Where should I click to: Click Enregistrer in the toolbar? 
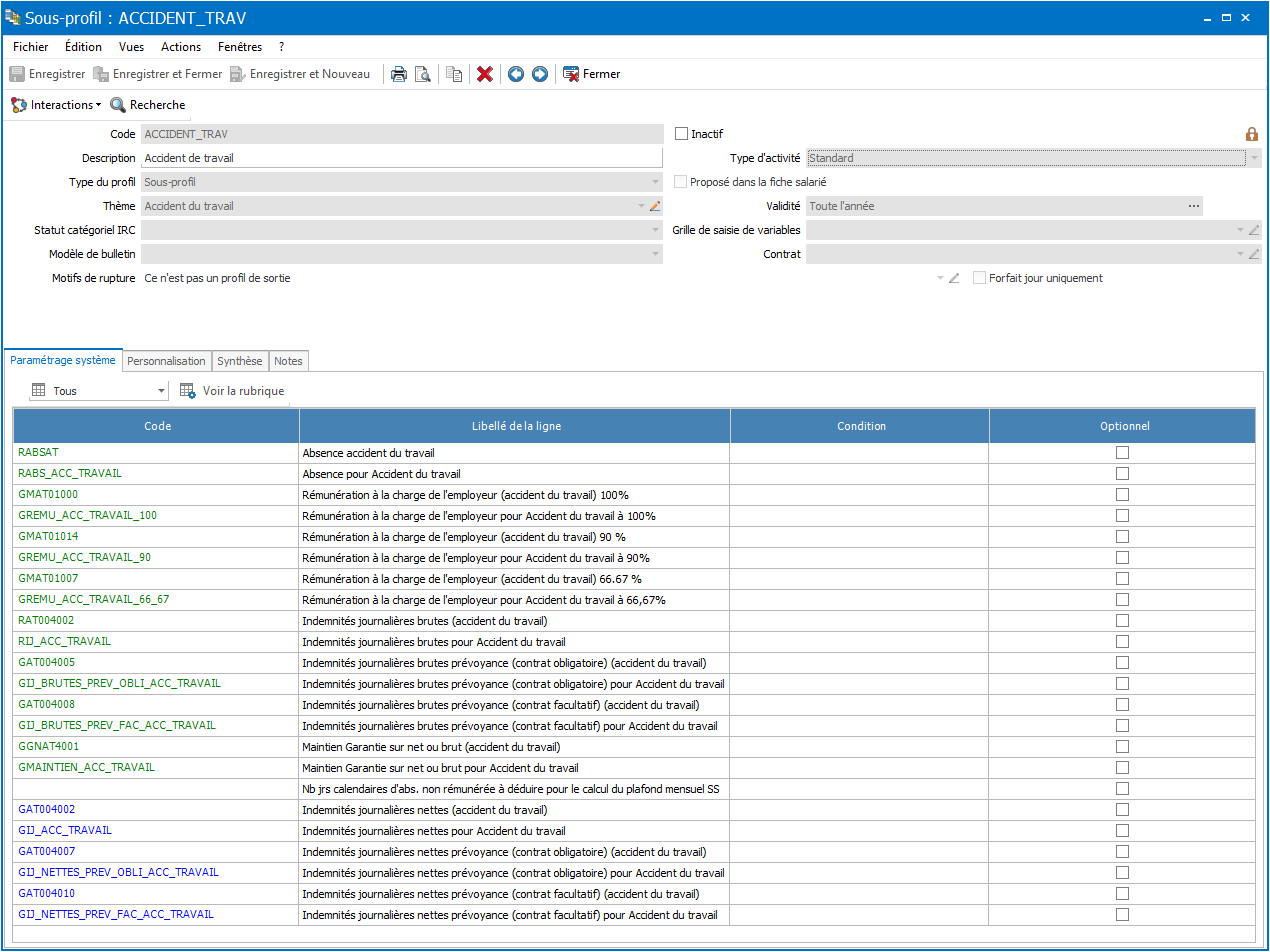pos(47,74)
